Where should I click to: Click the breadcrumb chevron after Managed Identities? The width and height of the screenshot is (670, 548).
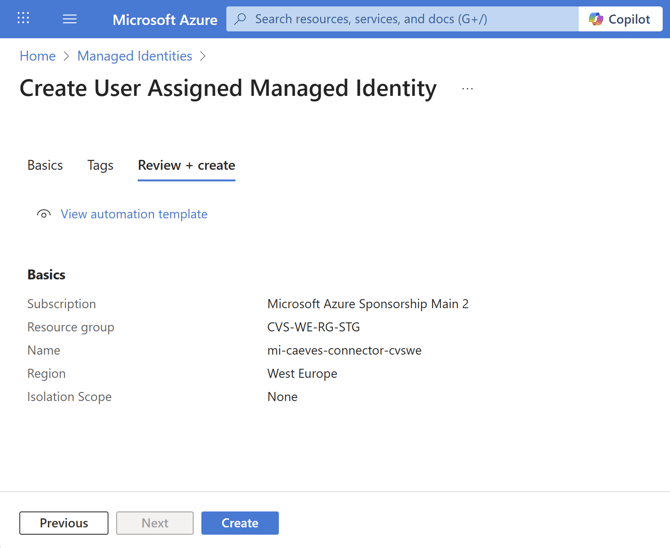click(x=203, y=57)
